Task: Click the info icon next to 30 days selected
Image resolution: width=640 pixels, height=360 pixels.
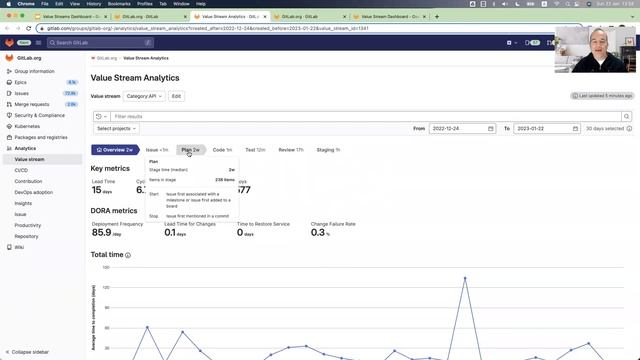Action: [629, 129]
